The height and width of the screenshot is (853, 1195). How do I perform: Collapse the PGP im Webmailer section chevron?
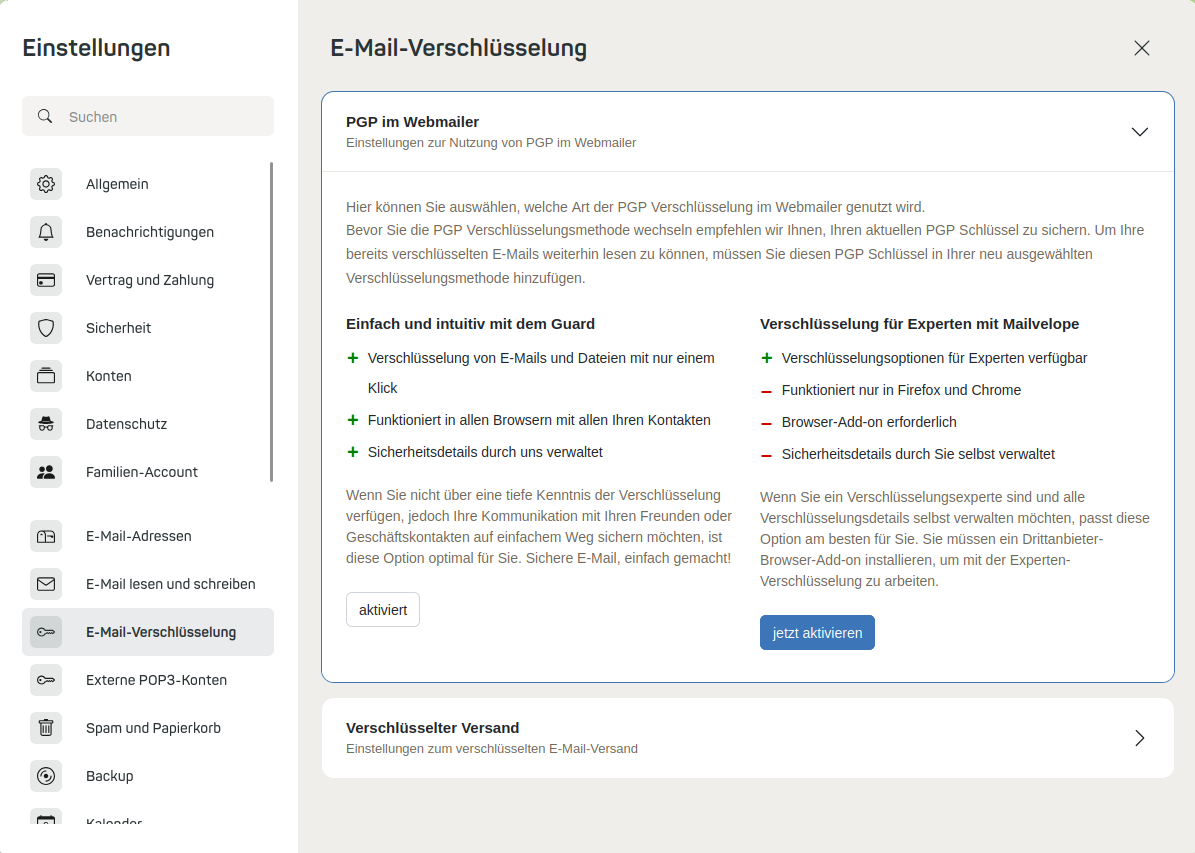point(1139,132)
